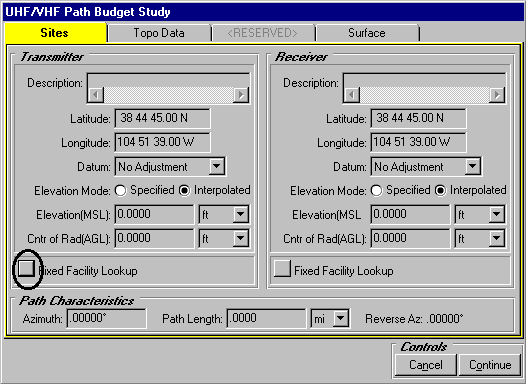Open the Transmitter Datum dropdown
526x384 pixels.
(217, 166)
